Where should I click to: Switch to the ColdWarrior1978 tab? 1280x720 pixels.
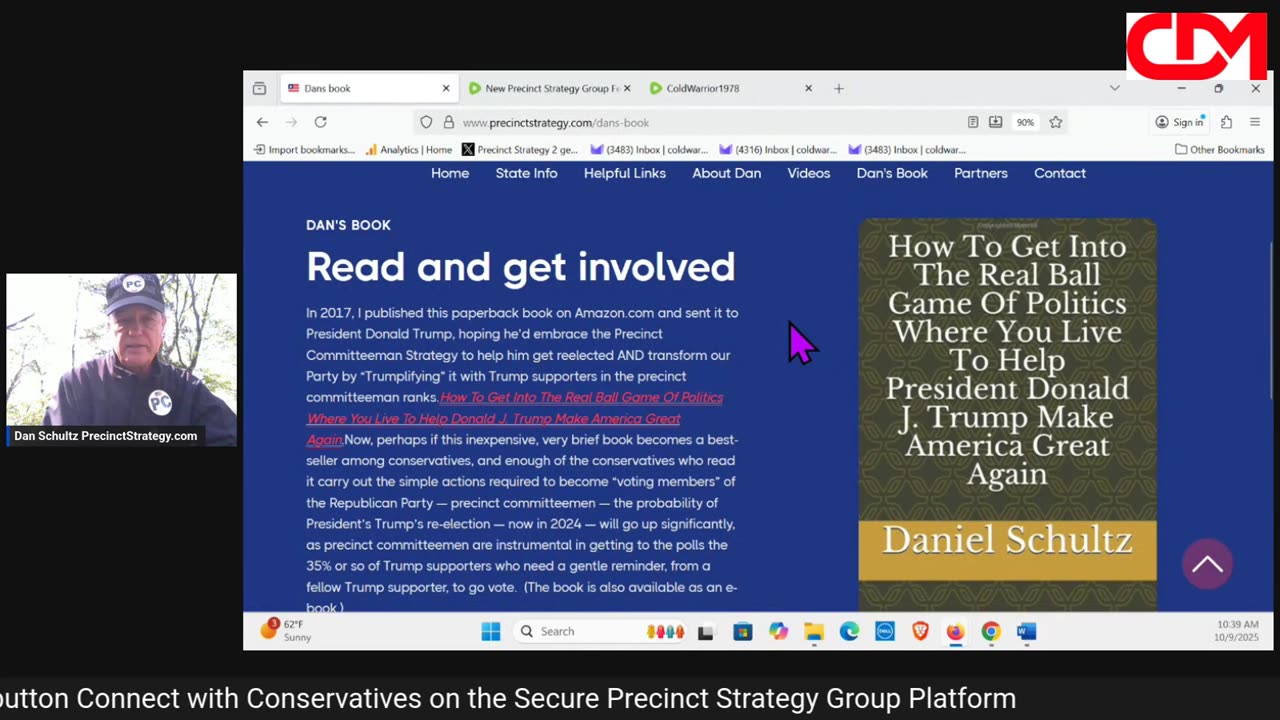(730, 88)
